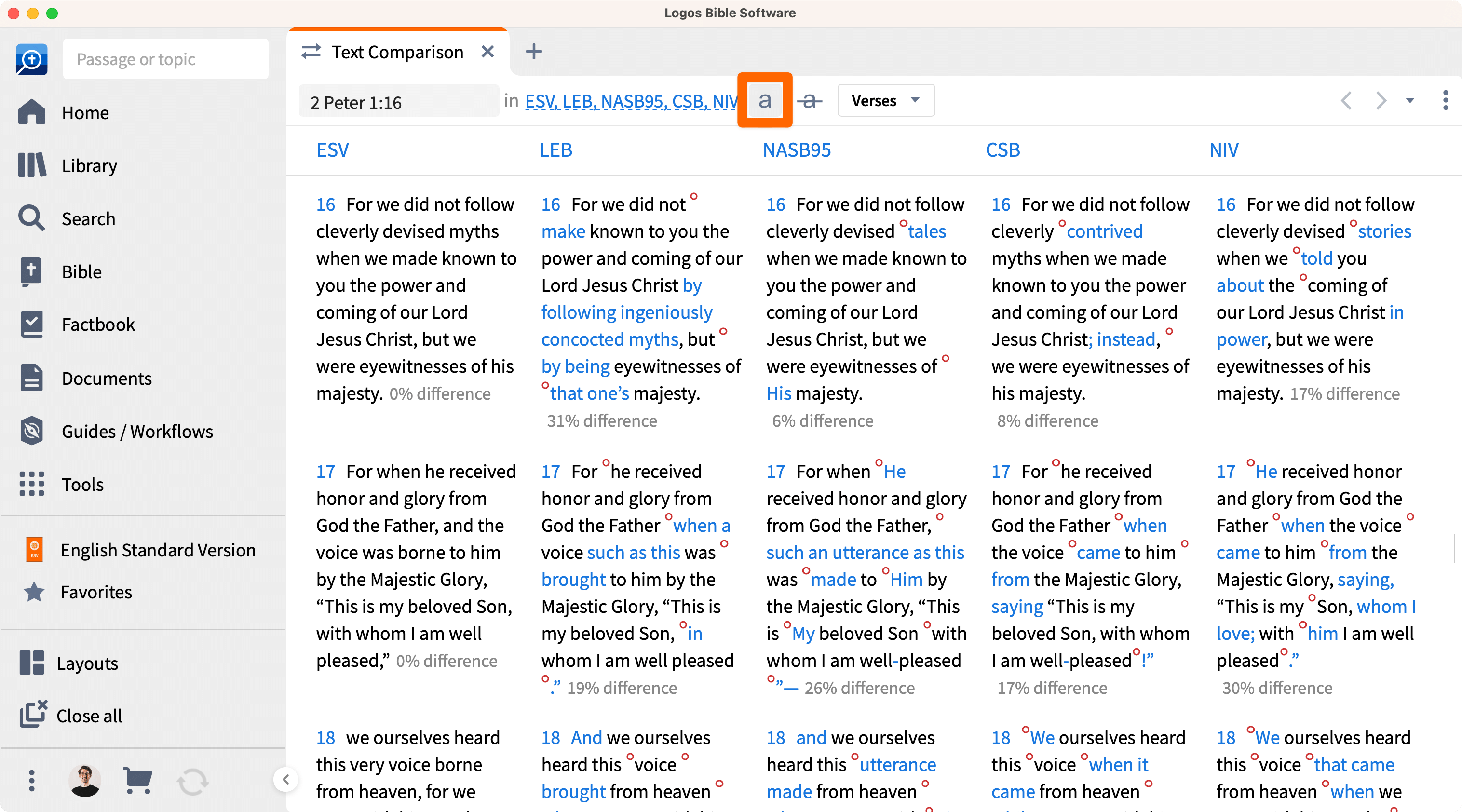Open the NASB95 column header link
The height and width of the screenshot is (812, 1462).
pyautogui.click(x=796, y=150)
